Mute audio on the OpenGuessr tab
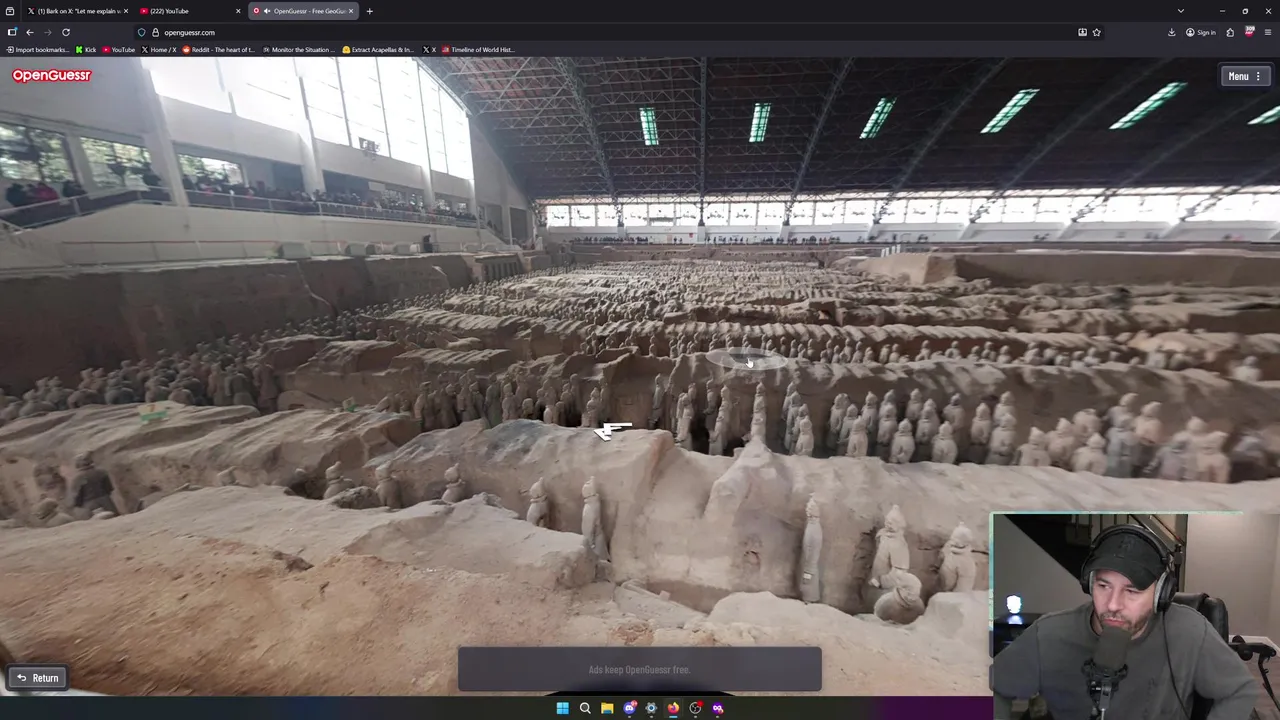 click(x=266, y=11)
